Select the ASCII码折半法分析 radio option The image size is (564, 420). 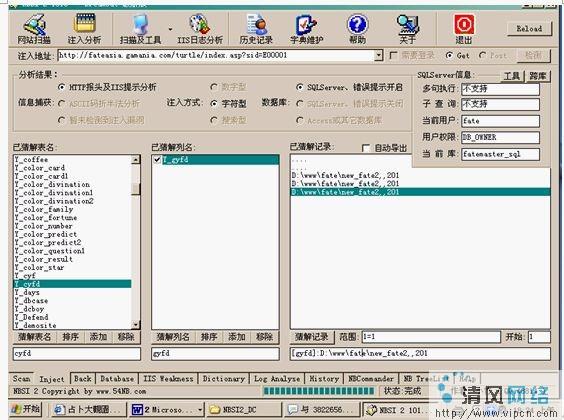click(x=62, y=104)
